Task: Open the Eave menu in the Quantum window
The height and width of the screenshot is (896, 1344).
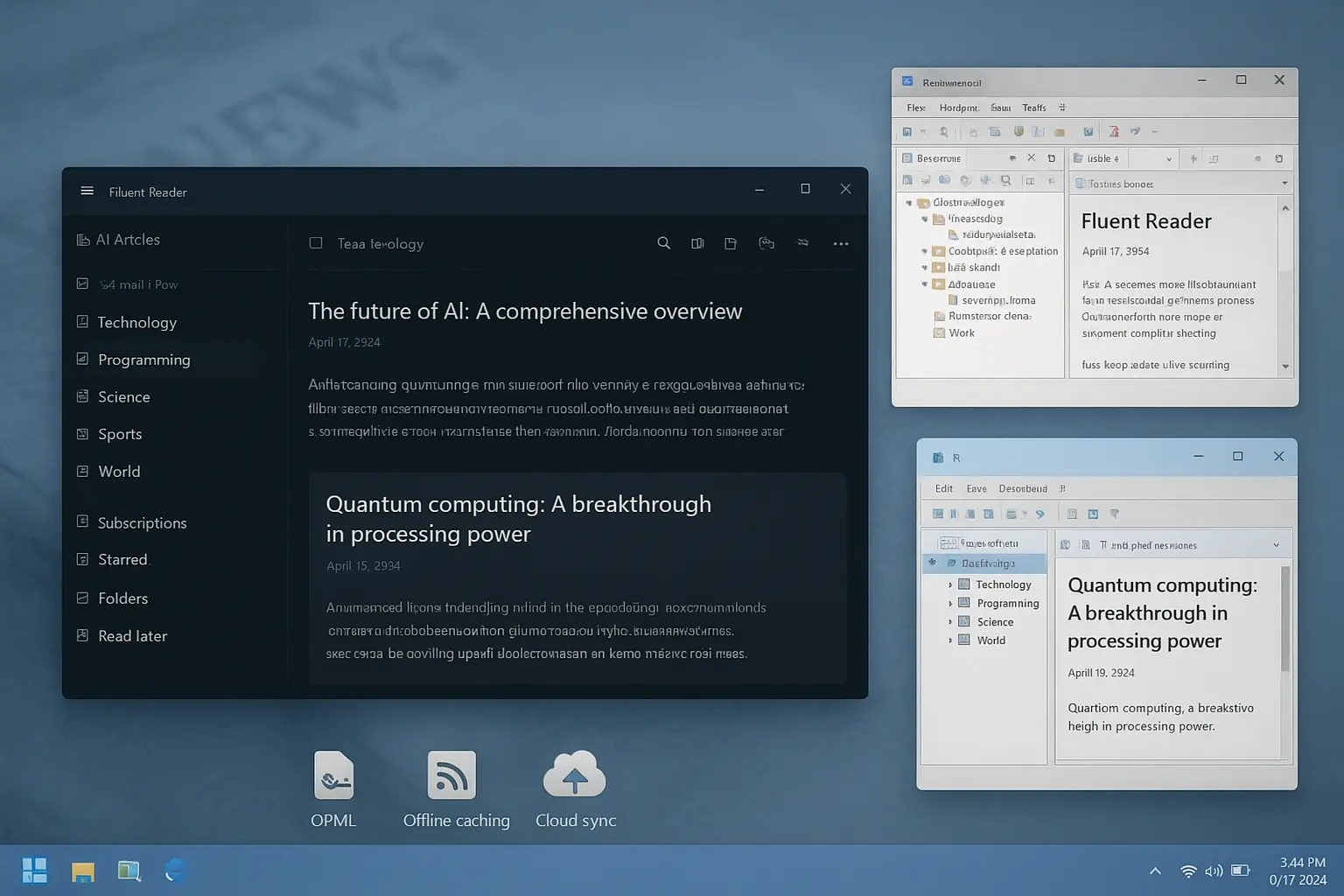Action: (x=976, y=488)
